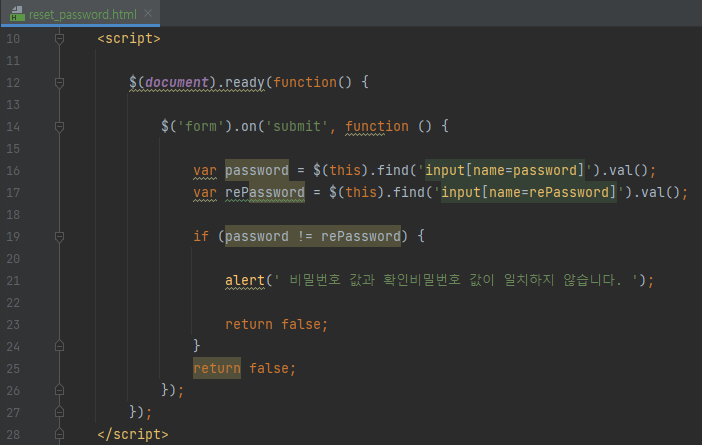The height and width of the screenshot is (445, 702).
Task: Click 'return false;' on line 23
Action: 276,324
